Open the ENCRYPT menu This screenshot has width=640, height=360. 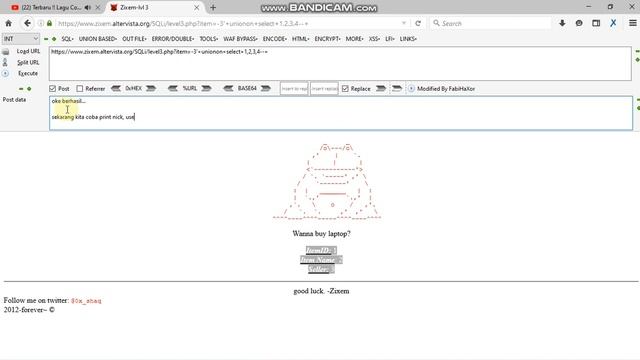(x=327, y=39)
